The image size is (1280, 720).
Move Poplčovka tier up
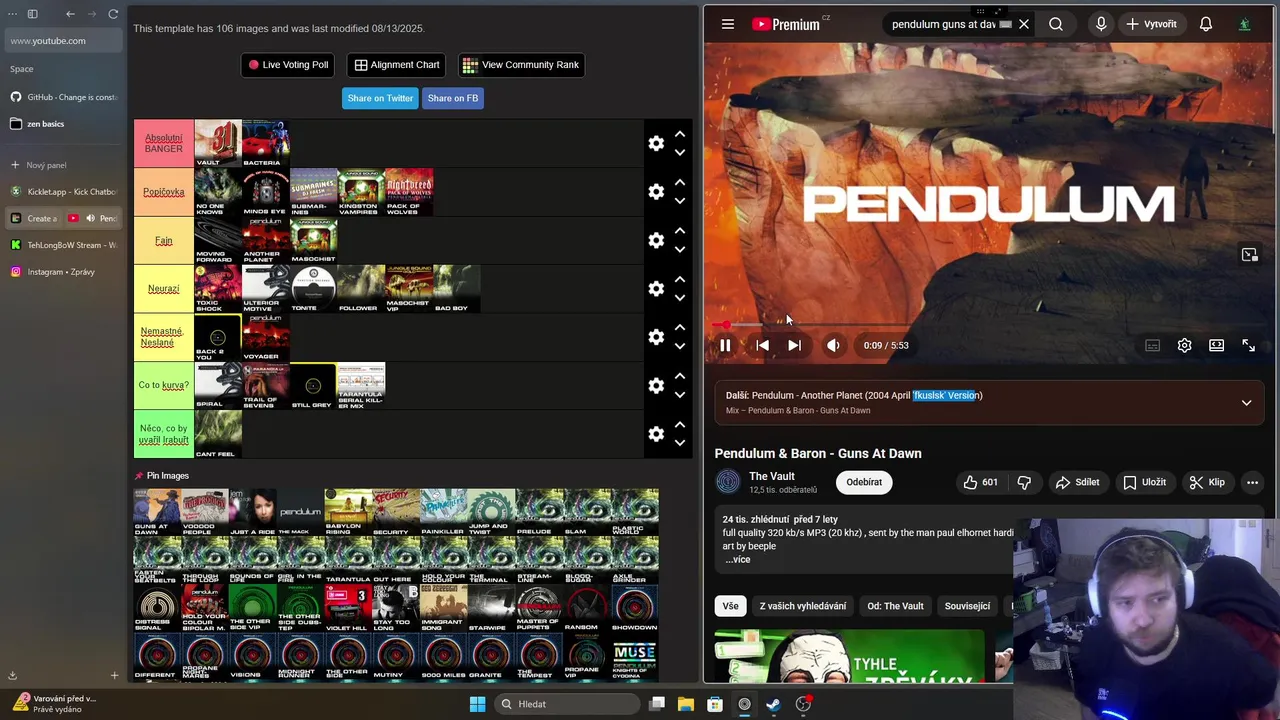click(x=680, y=182)
